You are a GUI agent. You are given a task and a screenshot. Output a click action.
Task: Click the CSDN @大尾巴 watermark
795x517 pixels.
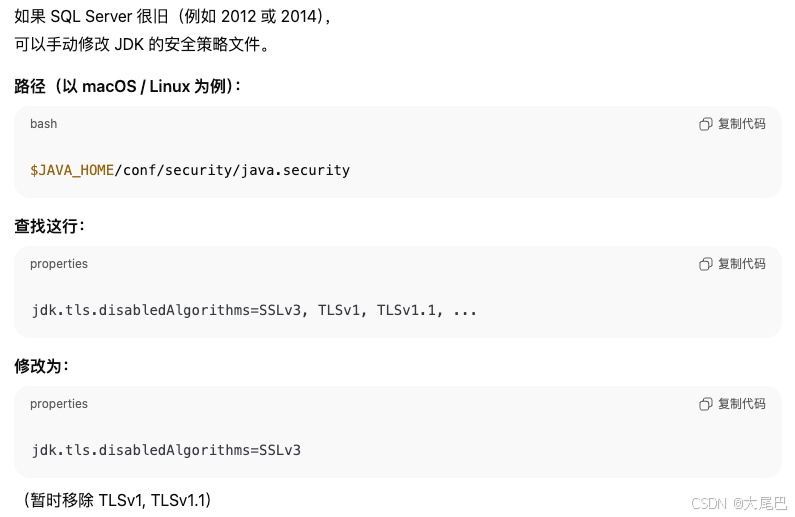pos(739,503)
